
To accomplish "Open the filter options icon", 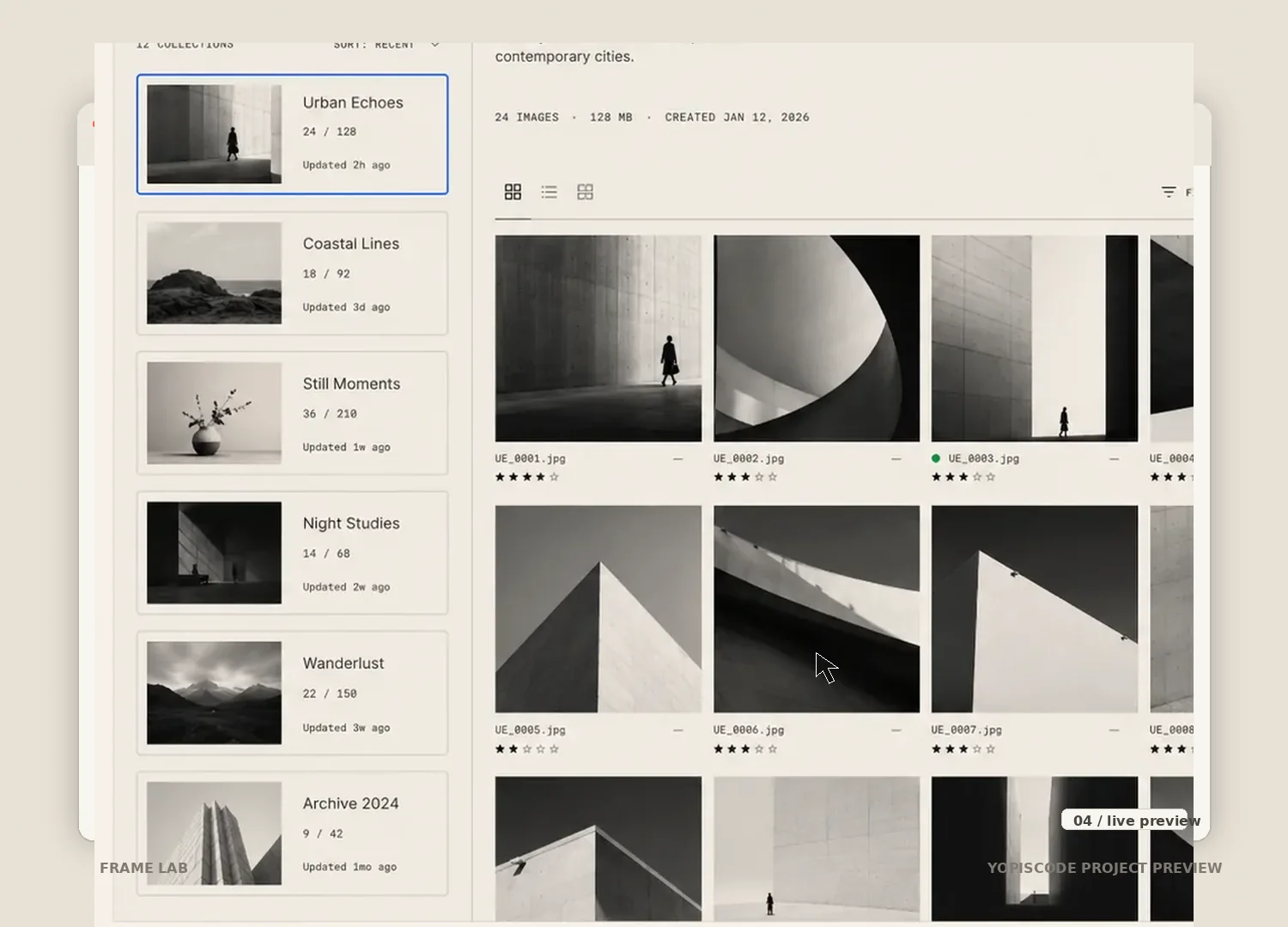I will (x=1169, y=192).
